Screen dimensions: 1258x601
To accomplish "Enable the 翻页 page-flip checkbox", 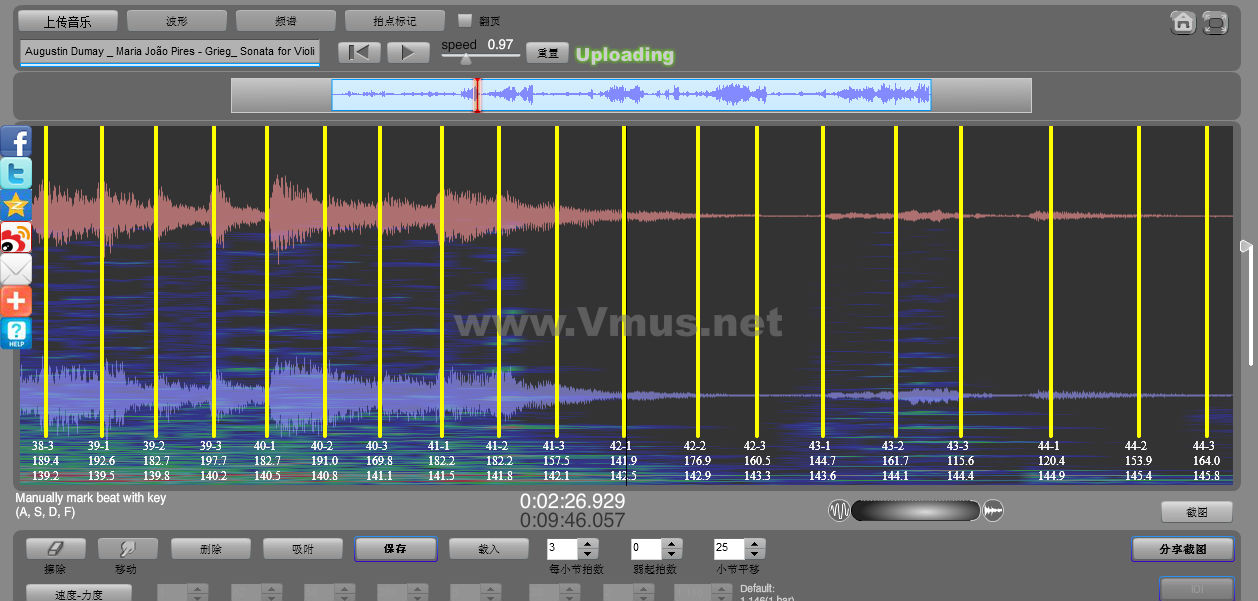I will click(465, 20).
